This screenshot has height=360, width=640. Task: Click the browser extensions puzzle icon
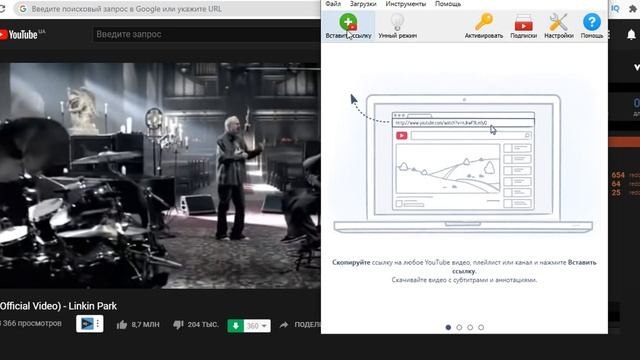pyautogui.click(x=633, y=9)
